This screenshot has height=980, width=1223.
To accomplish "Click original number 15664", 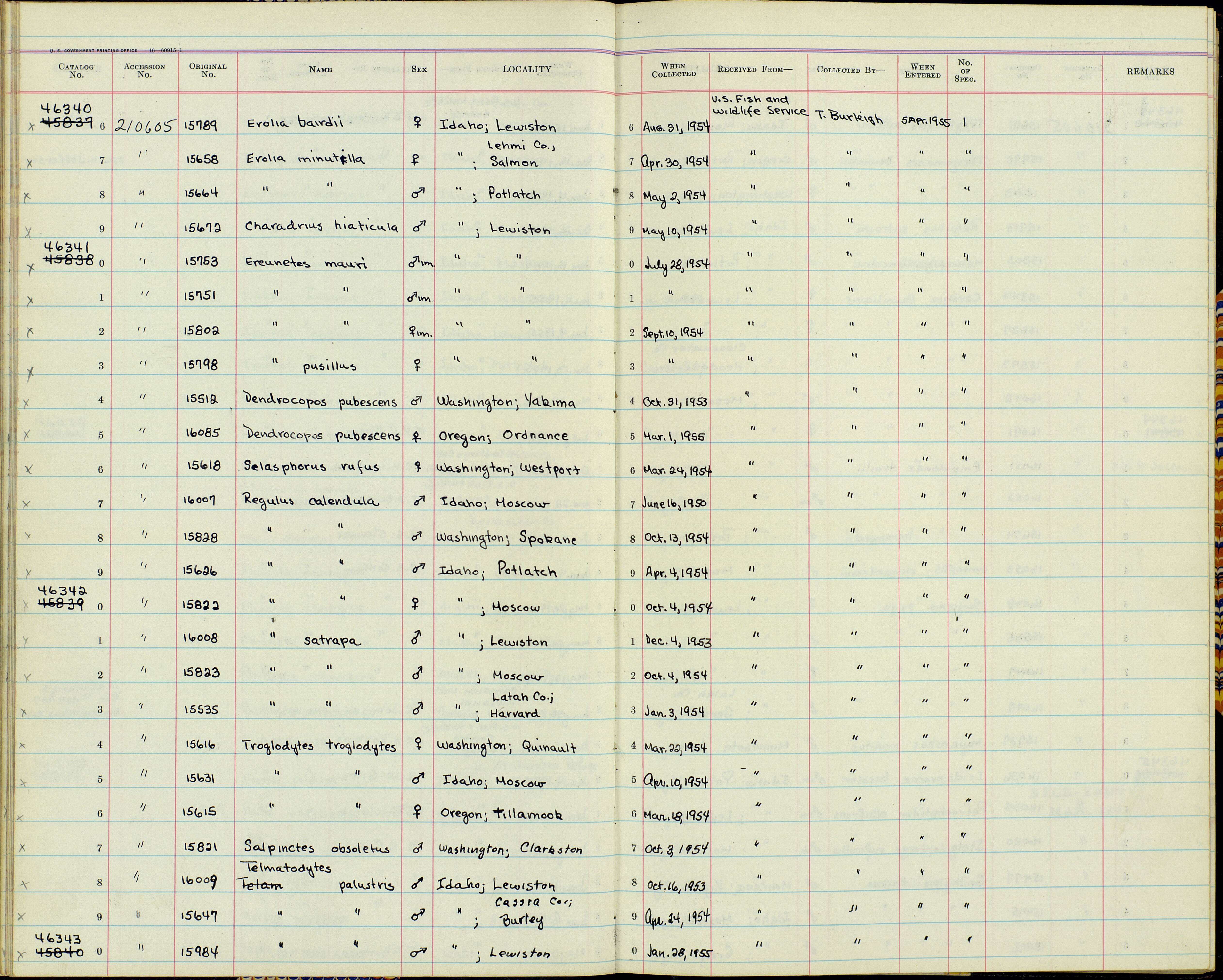I will (x=201, y=193).
